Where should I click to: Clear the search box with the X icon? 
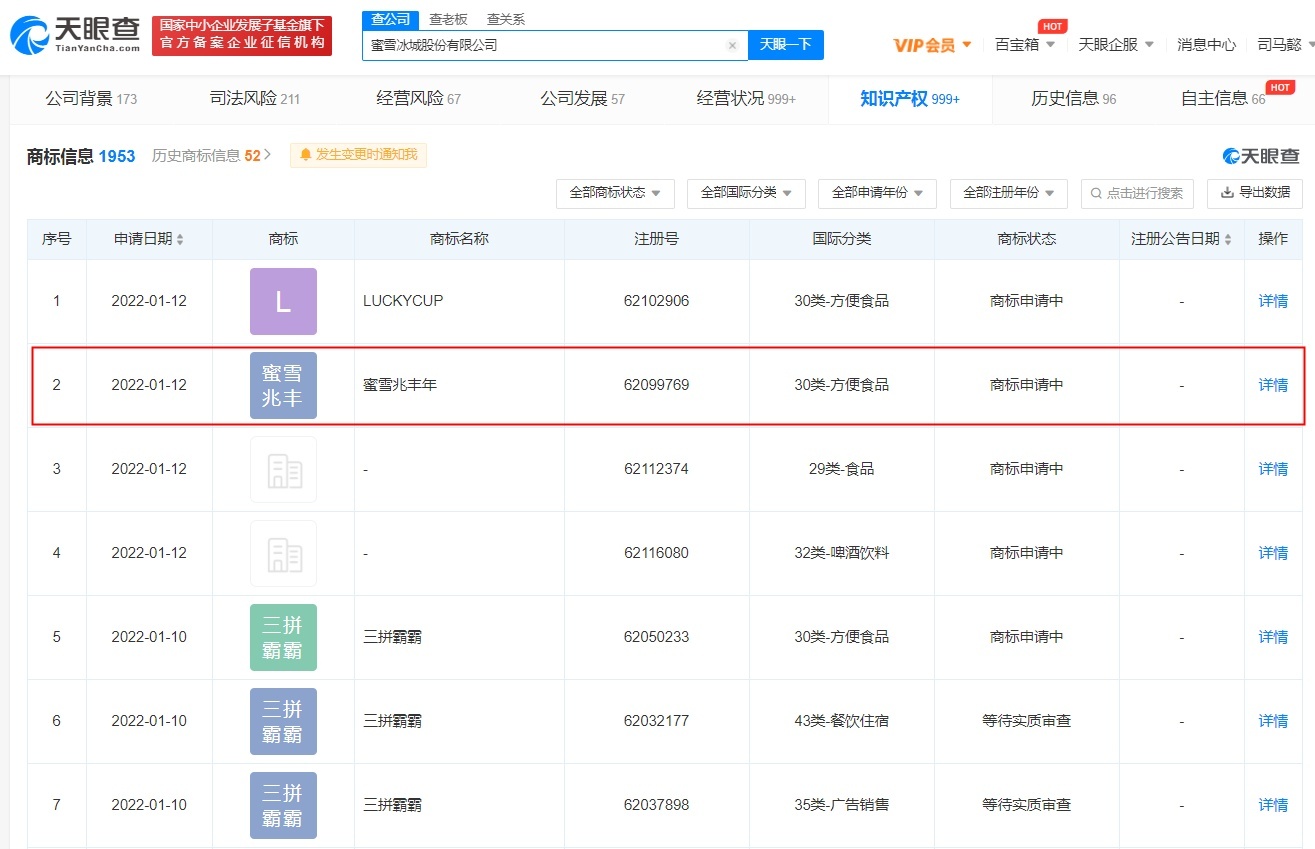(732, 45)
